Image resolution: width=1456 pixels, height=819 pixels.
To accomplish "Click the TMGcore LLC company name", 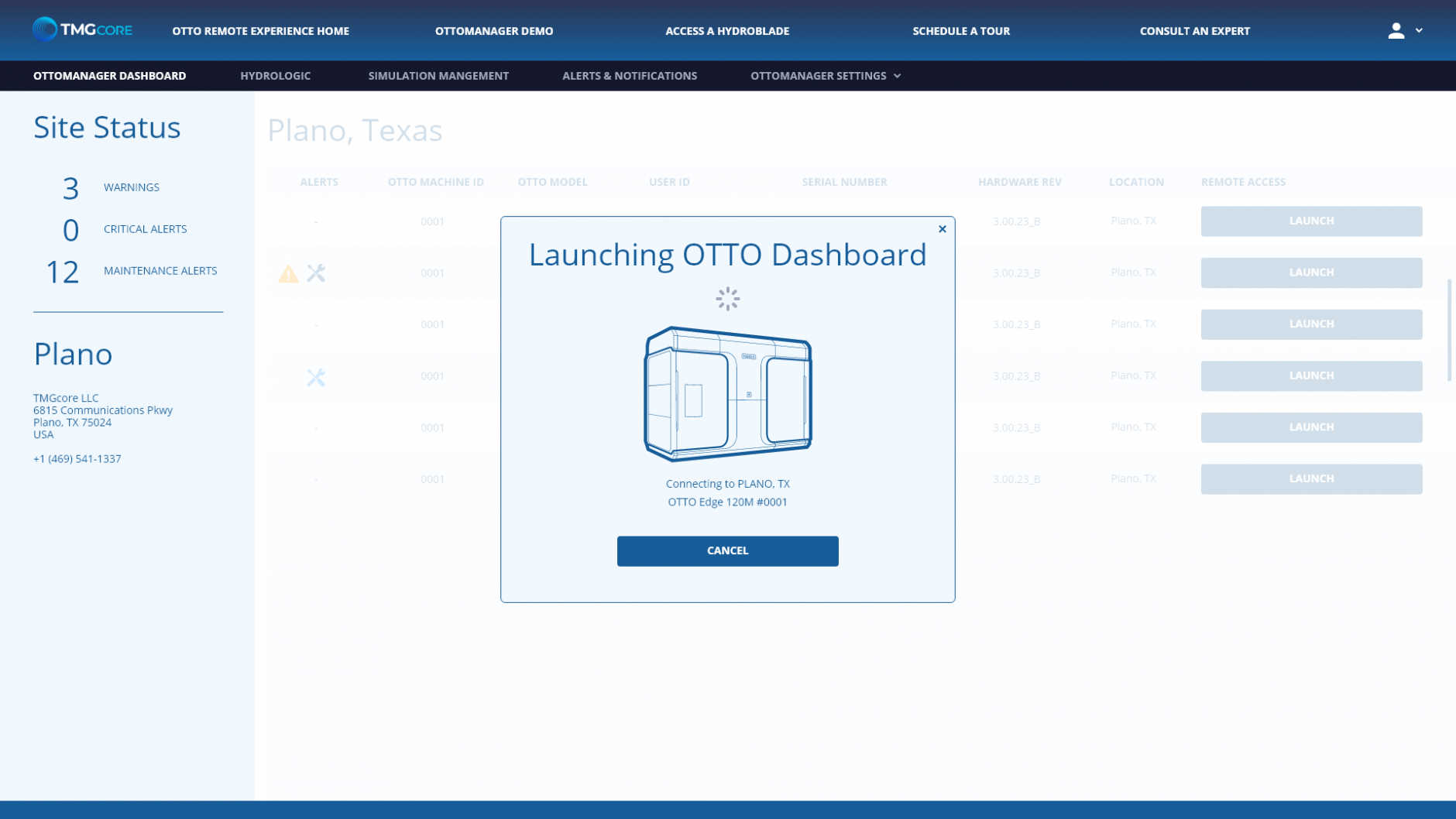I will [x=66, y=398].
